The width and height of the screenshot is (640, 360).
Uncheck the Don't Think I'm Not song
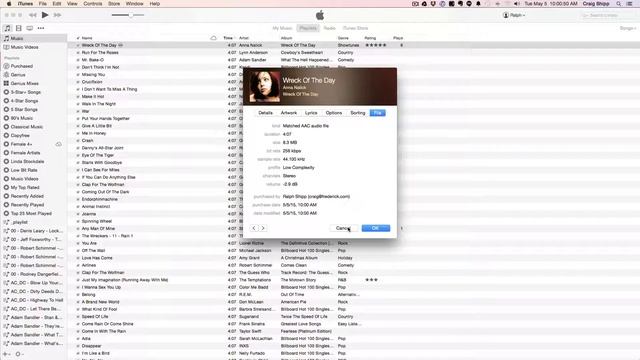coord(78,67)
